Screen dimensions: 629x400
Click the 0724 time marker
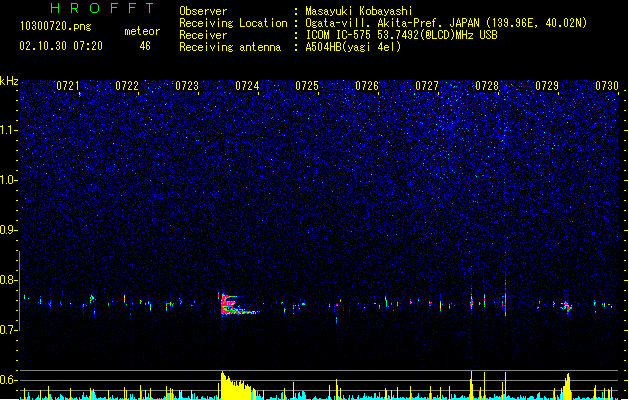pos(247,86)
